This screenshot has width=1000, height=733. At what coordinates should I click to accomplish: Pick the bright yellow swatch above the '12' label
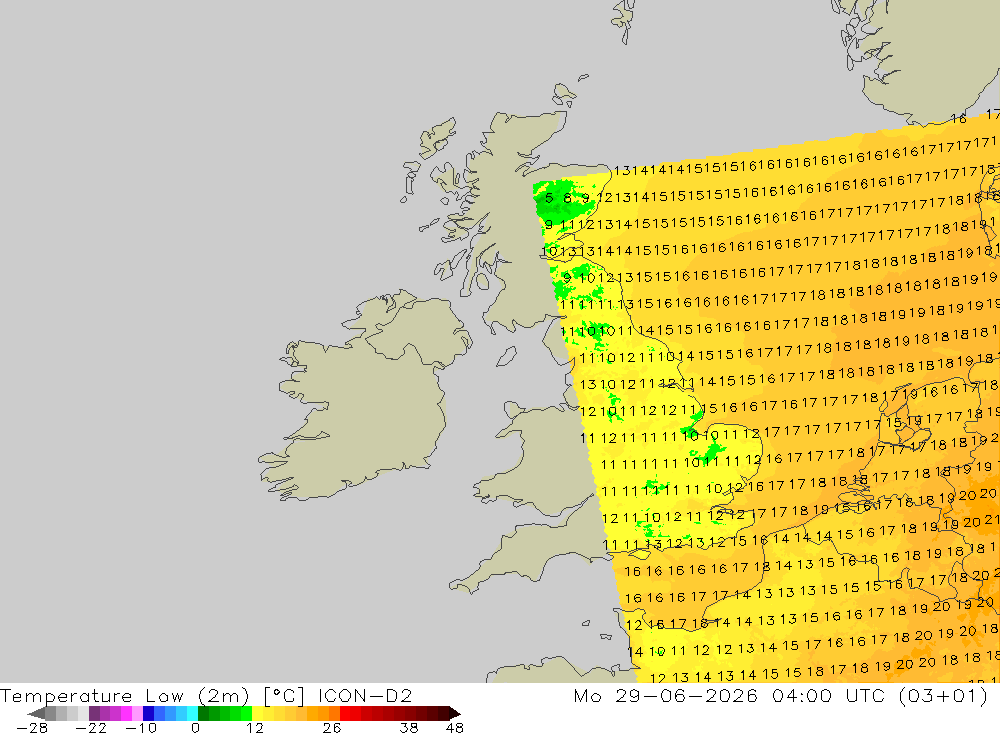tap(258, 714)
